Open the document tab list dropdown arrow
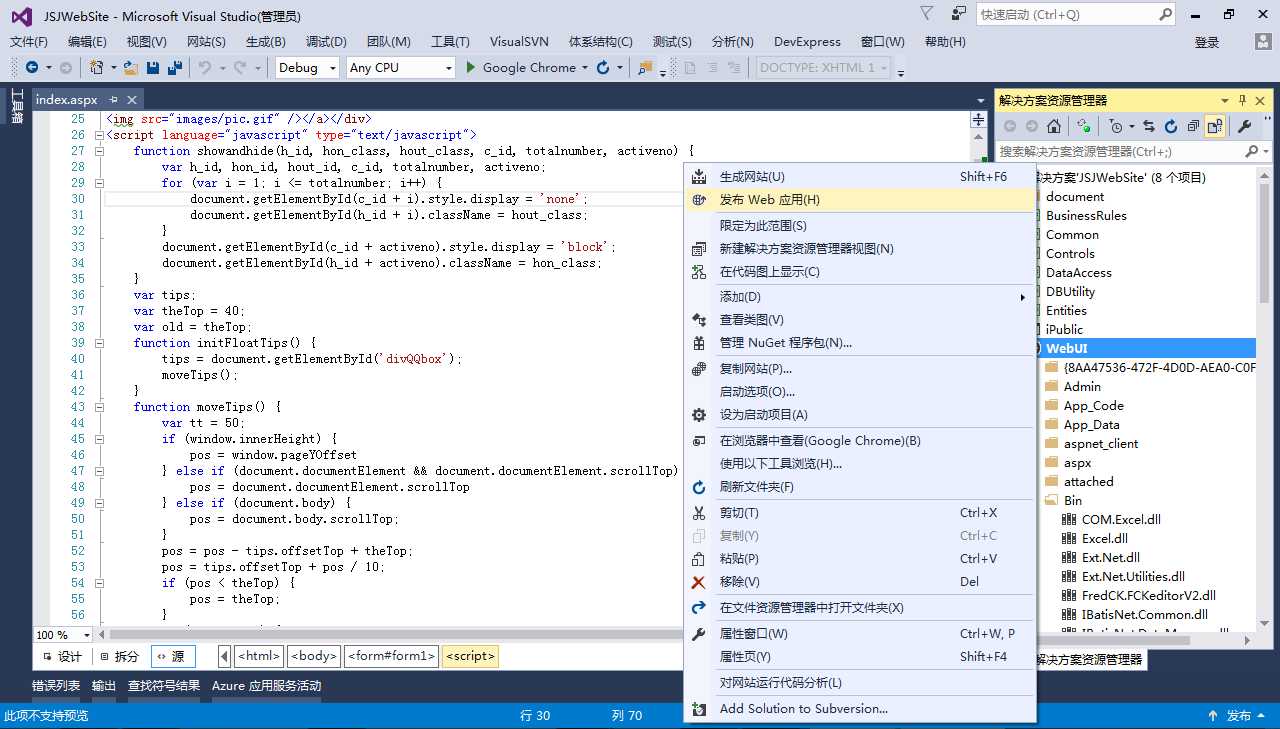1280x729 pixels. click(980, 100)
